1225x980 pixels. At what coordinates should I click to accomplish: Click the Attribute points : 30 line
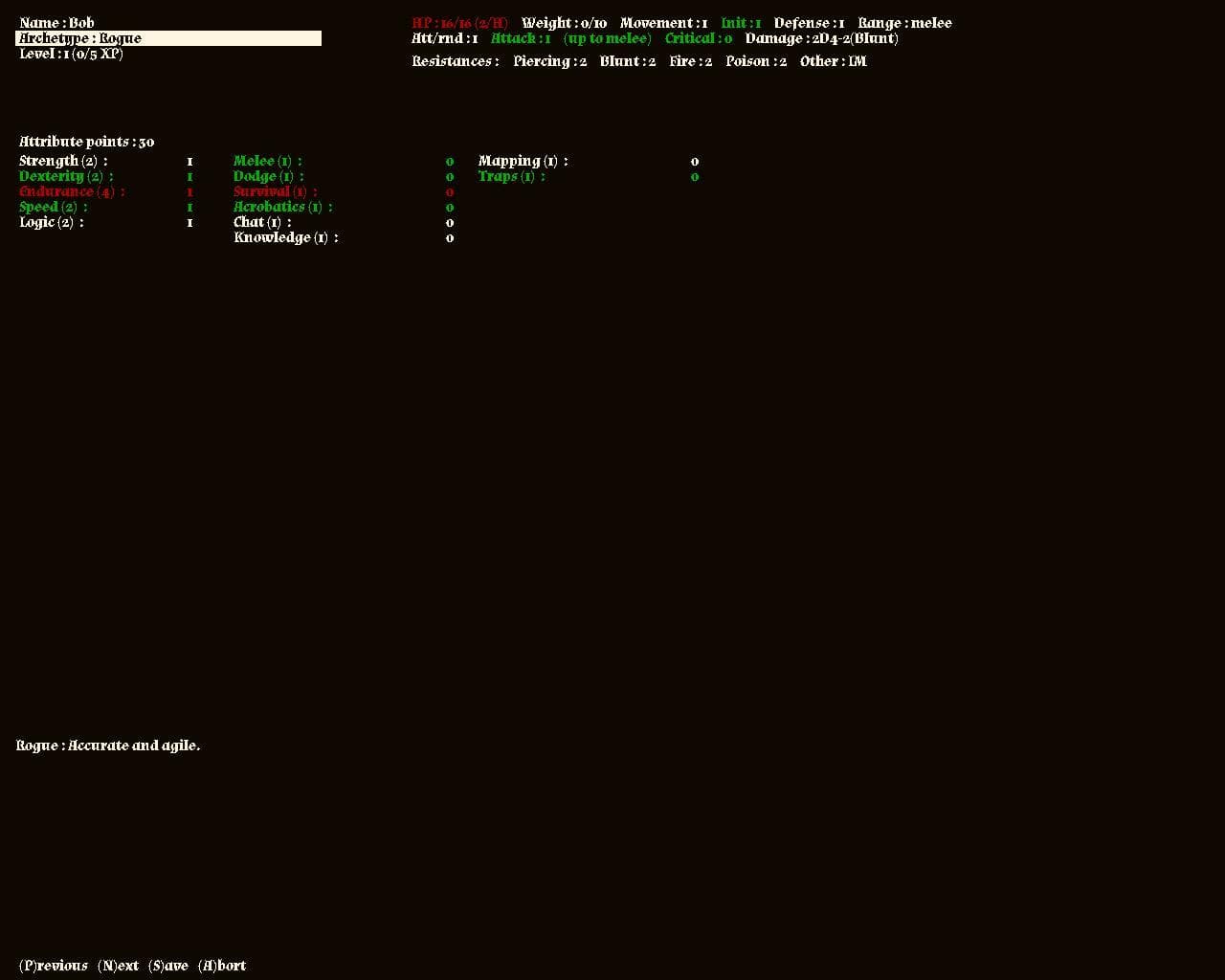coord(86,142)
